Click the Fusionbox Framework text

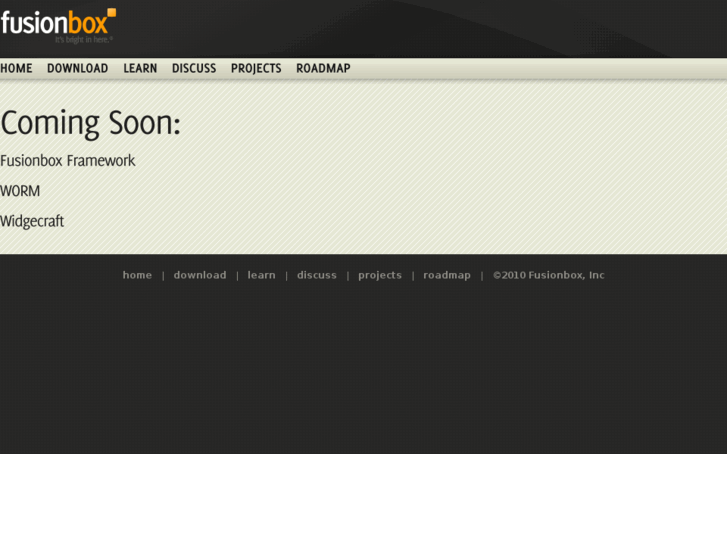click(x=68, y=160)
